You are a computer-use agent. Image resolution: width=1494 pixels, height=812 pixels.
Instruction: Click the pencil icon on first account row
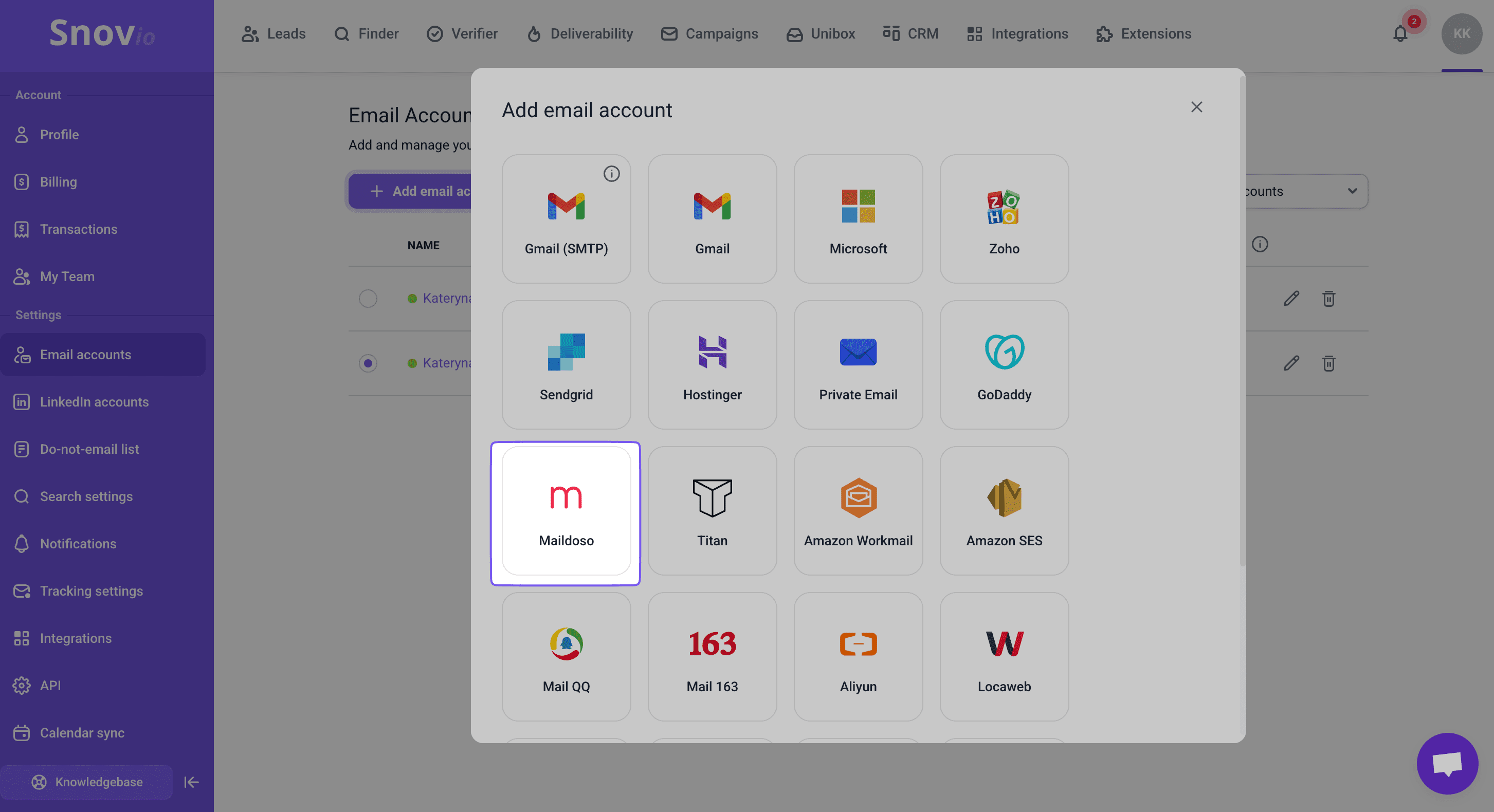tap(1291, 299)
